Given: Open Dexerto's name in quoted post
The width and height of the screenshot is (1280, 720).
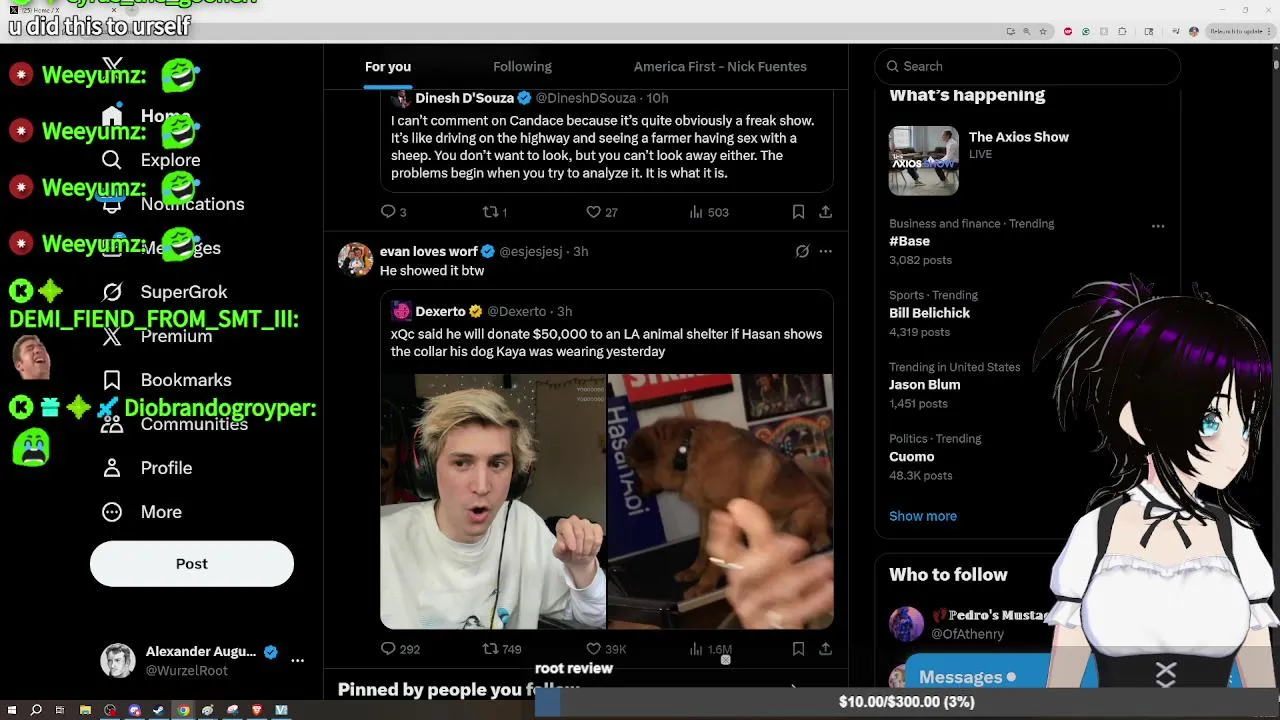Looking at the screenshot, I should pos(440,311).
